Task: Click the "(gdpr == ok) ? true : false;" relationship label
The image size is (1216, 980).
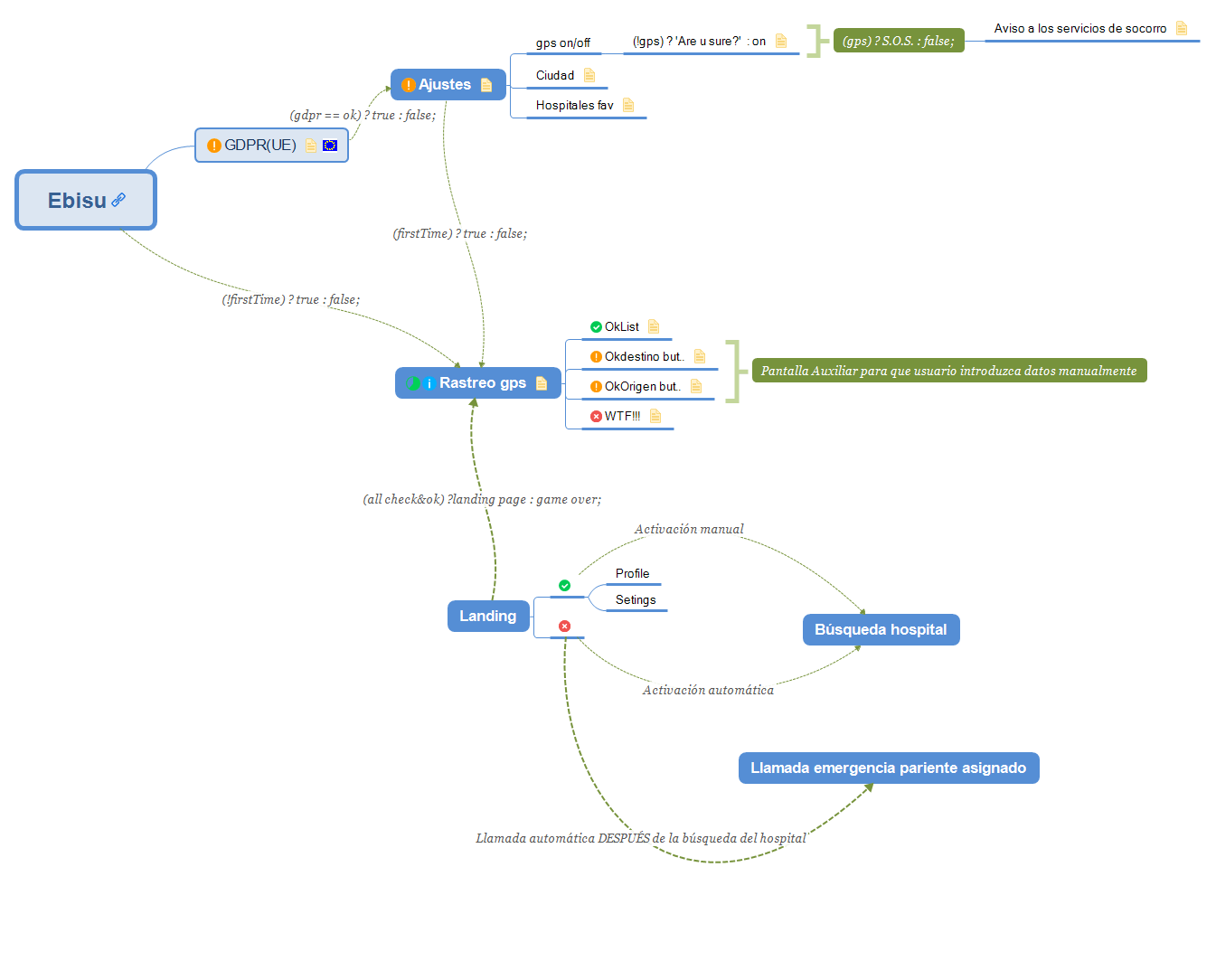Action: click(x=363, y=116)
